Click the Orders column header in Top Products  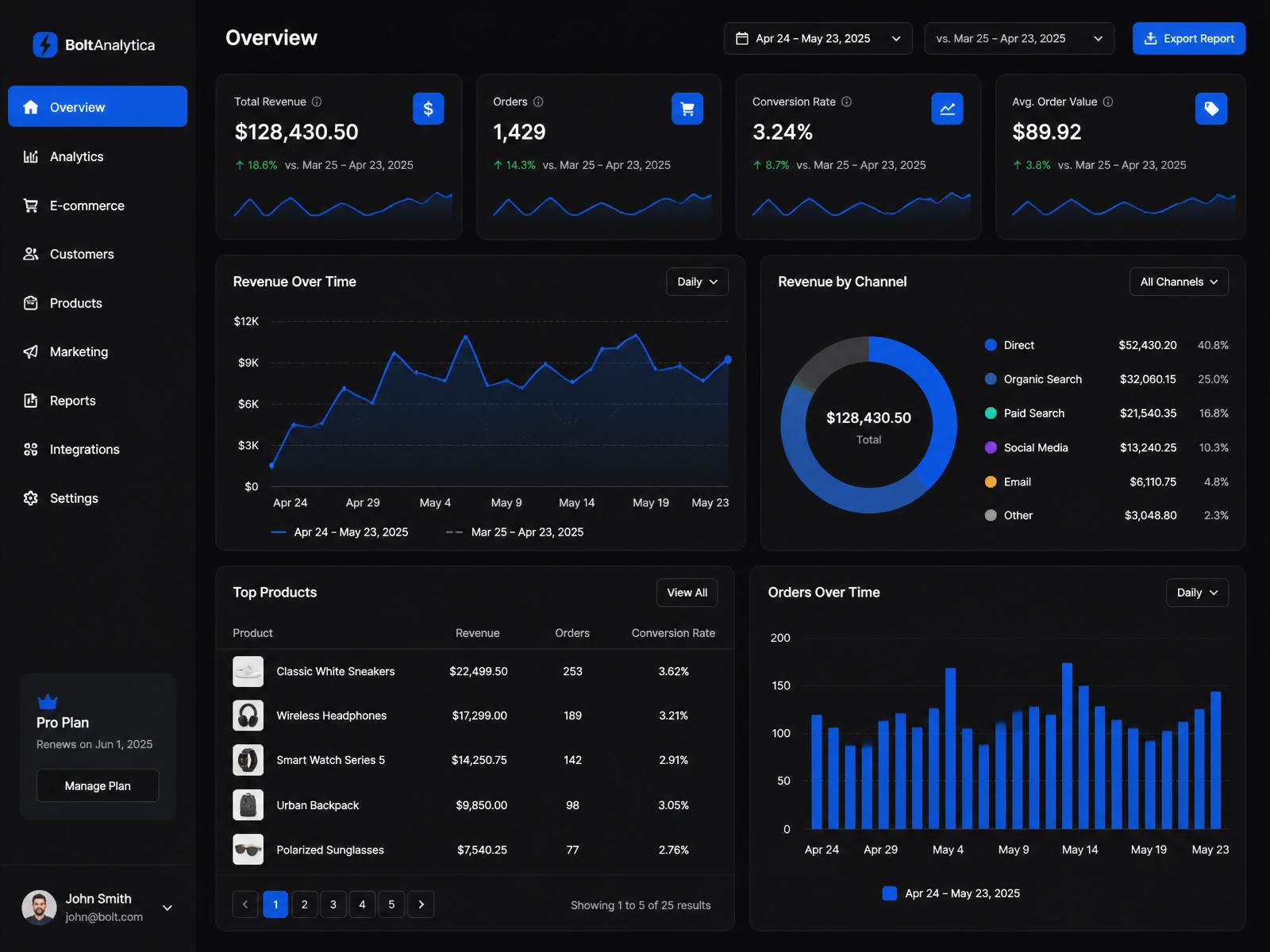[572, 633]
